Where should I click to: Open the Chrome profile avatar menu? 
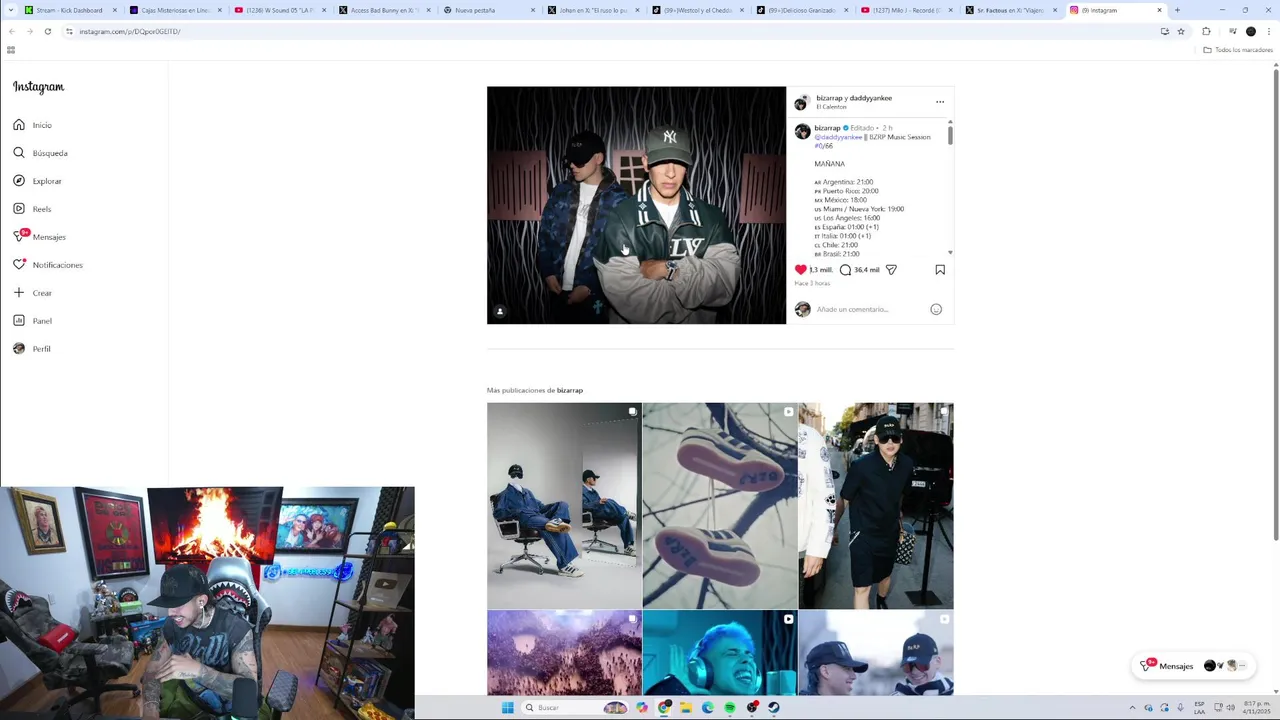[1251, 31]
